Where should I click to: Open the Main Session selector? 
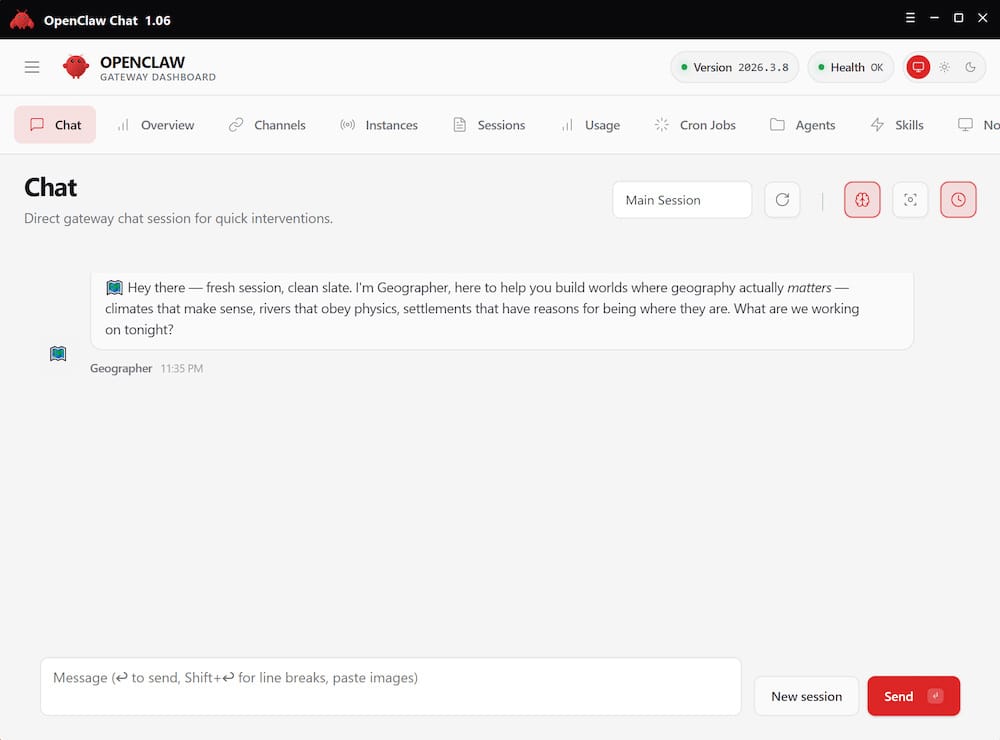click(682, 199)
